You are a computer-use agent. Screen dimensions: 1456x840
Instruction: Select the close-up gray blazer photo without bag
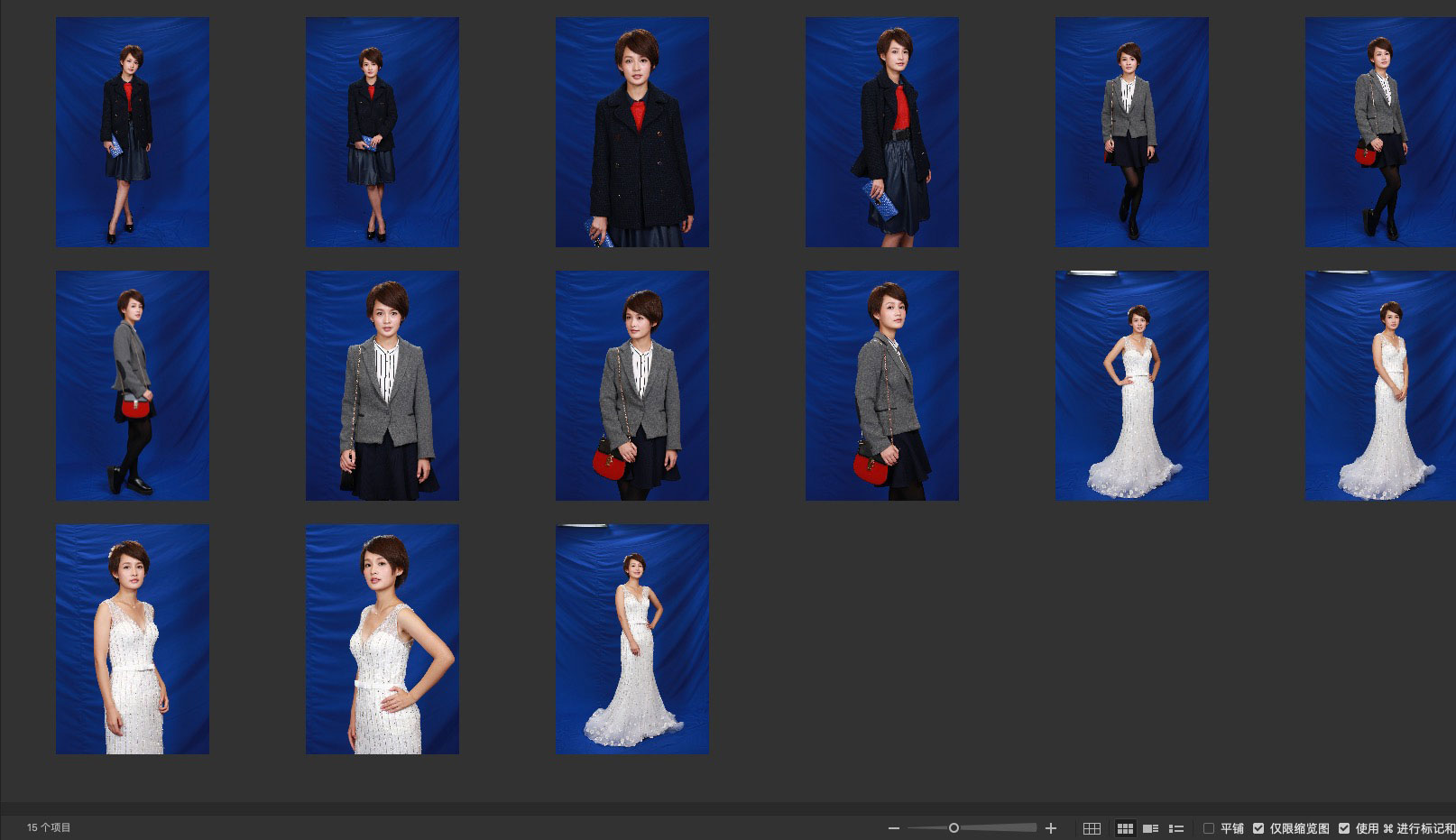(382, 385)
